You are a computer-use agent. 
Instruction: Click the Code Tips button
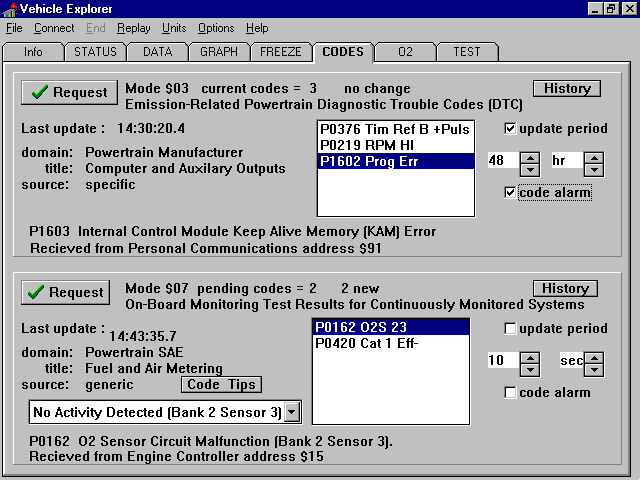point(222,384)
